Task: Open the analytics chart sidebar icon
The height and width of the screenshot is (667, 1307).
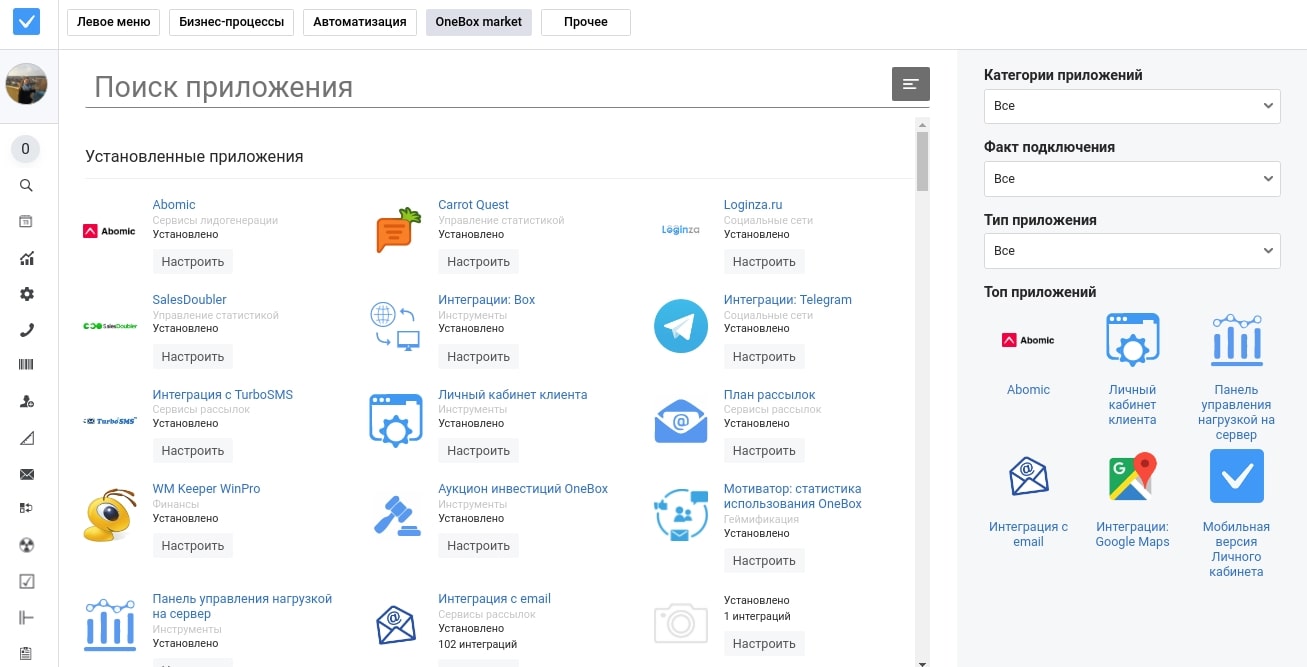Action: tap(27, 258)
